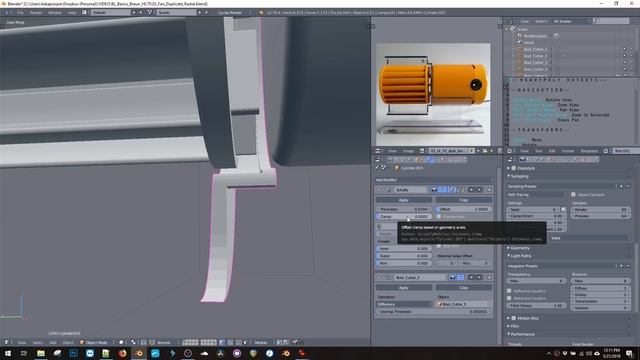Toggle Bool_Cutter_5 modifier render visibility

452,278
